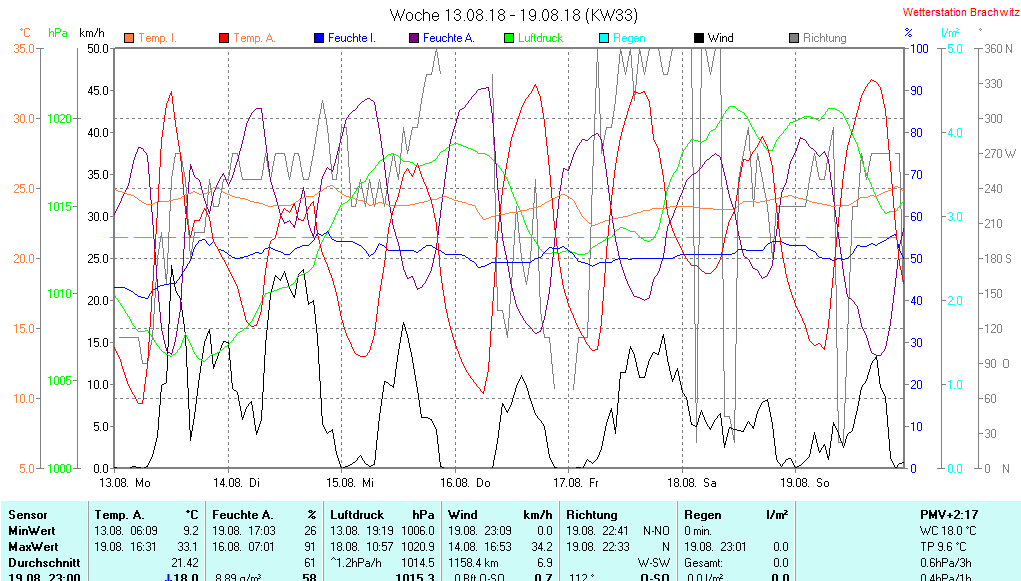The image size is (1021, 581).
Task: Click the chart title Woche 13.08.18 - 19.08.18
Action: pyautogui.click(x=513, y=15)
